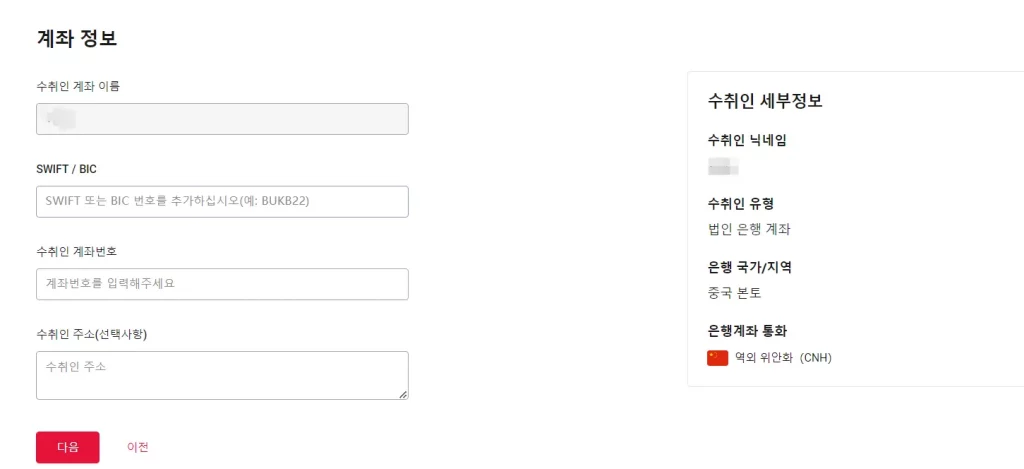Click the SWIFT / BIC label
1024x469 pixels.
(67, 169)
